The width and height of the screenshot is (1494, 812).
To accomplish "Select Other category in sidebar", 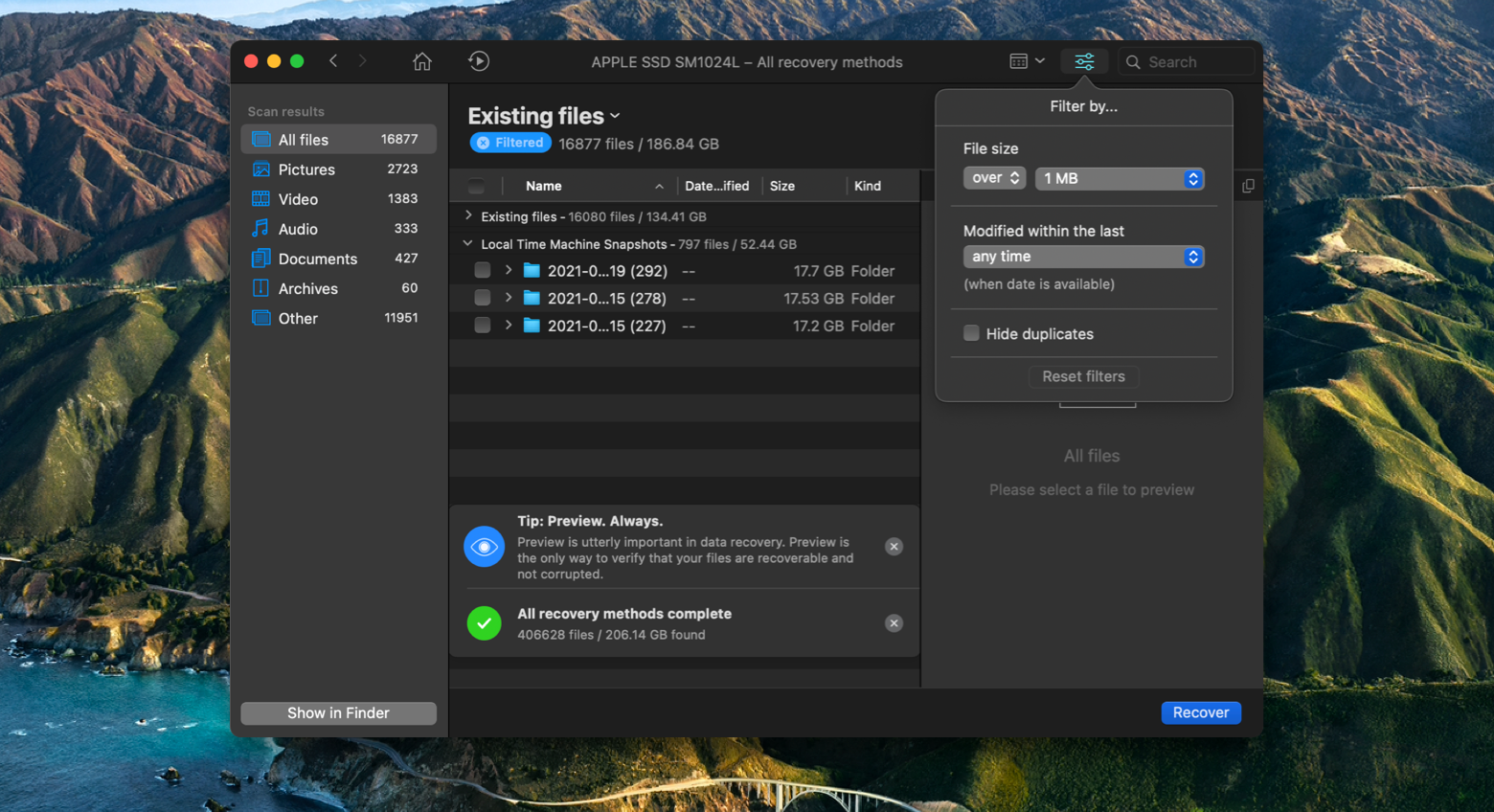I will coord(338,318).
